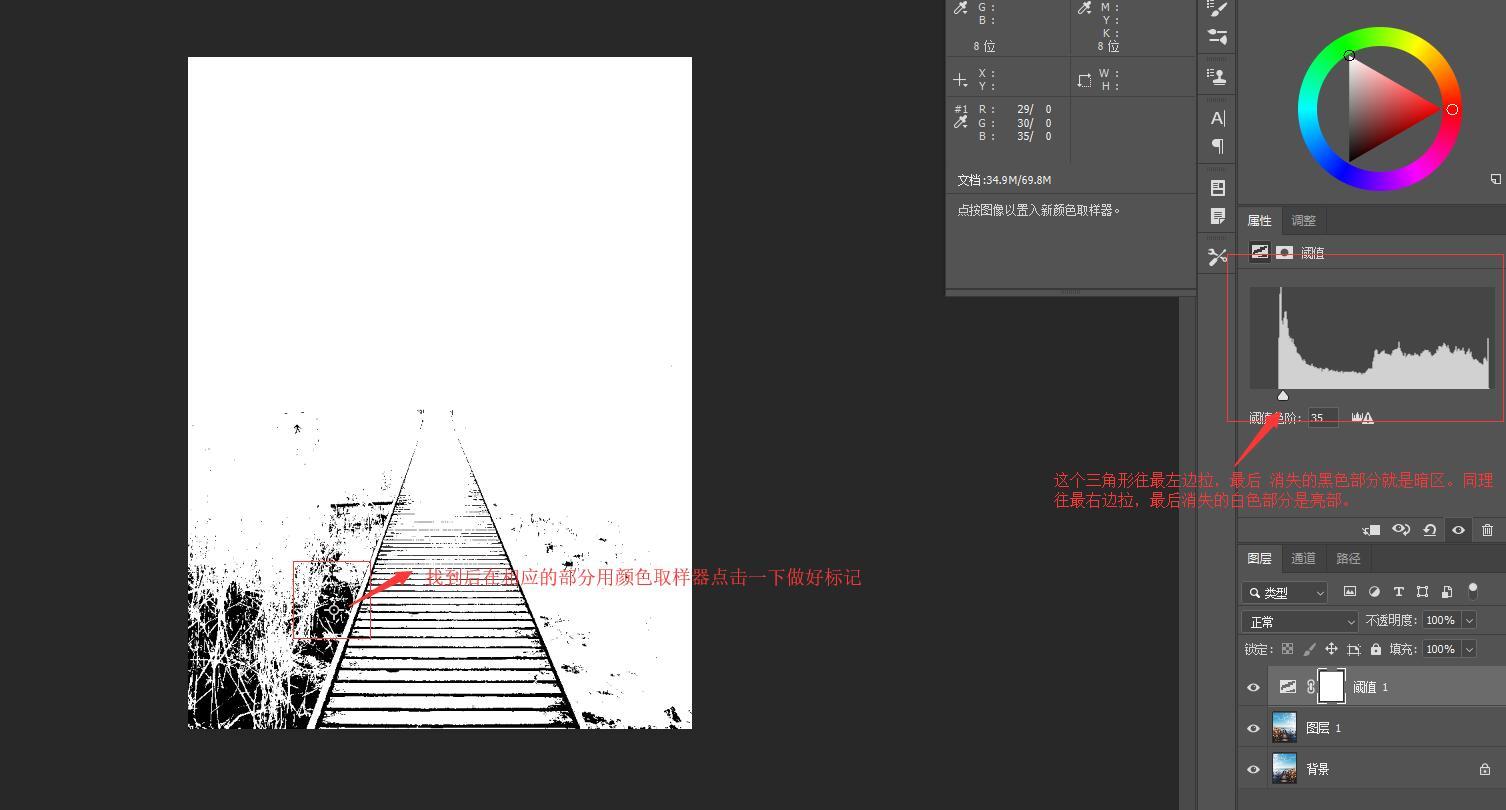The height and width of the screenshot is (810, 1506).
Task: Click the 阈值 1 layer name
Action: pos(1370,687)
